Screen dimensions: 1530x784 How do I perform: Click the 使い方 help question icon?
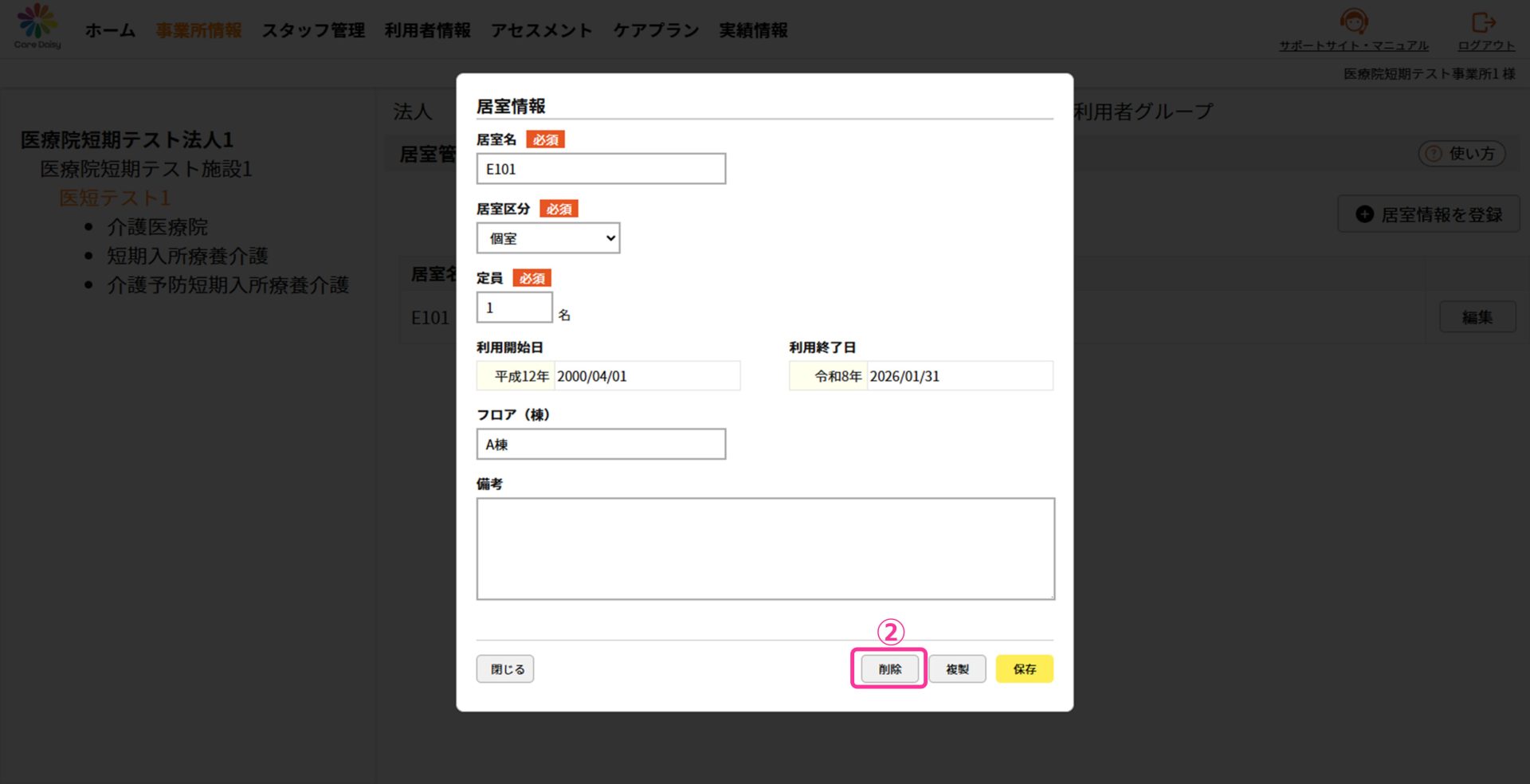pos(1434,154)
